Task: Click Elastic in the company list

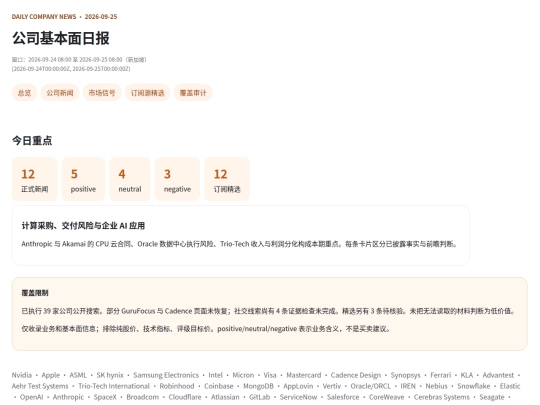Action: click(x=510, y=386)
